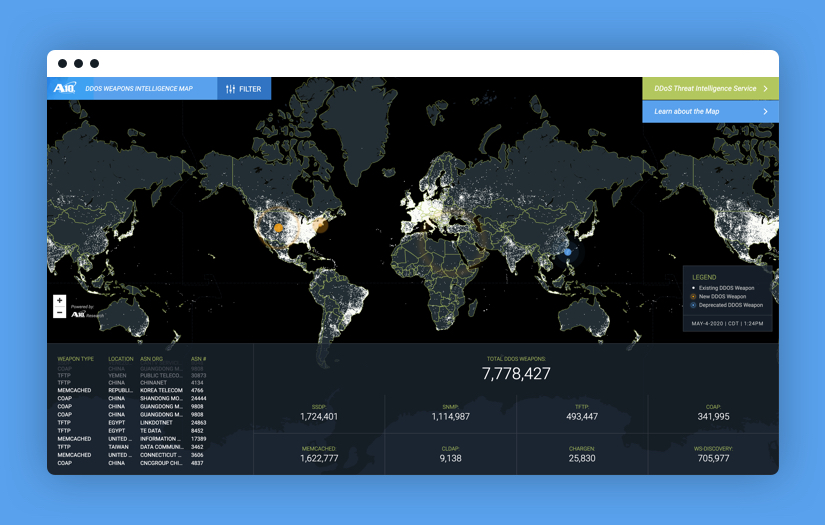This screenshot has width=825, height=525.
Task: Select the LINKDOTNET row entry
Action: [x=156, y=422]
